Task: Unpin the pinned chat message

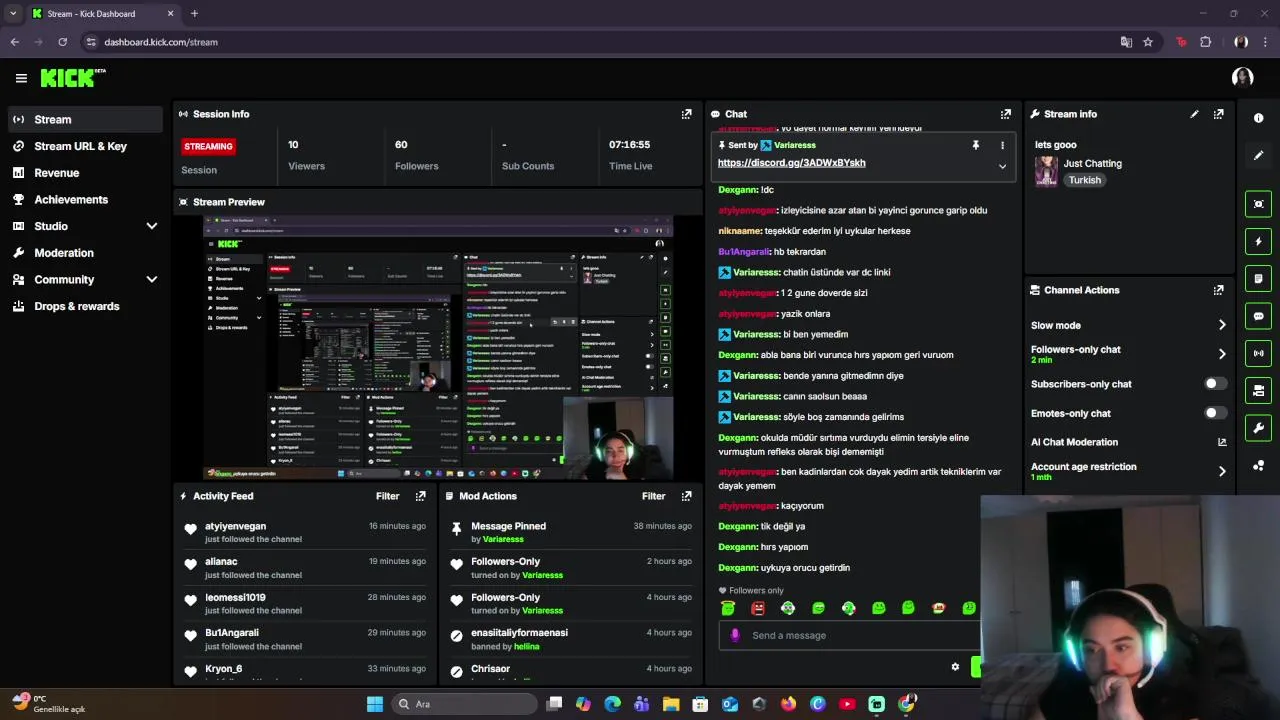Action: pos(975,145)
